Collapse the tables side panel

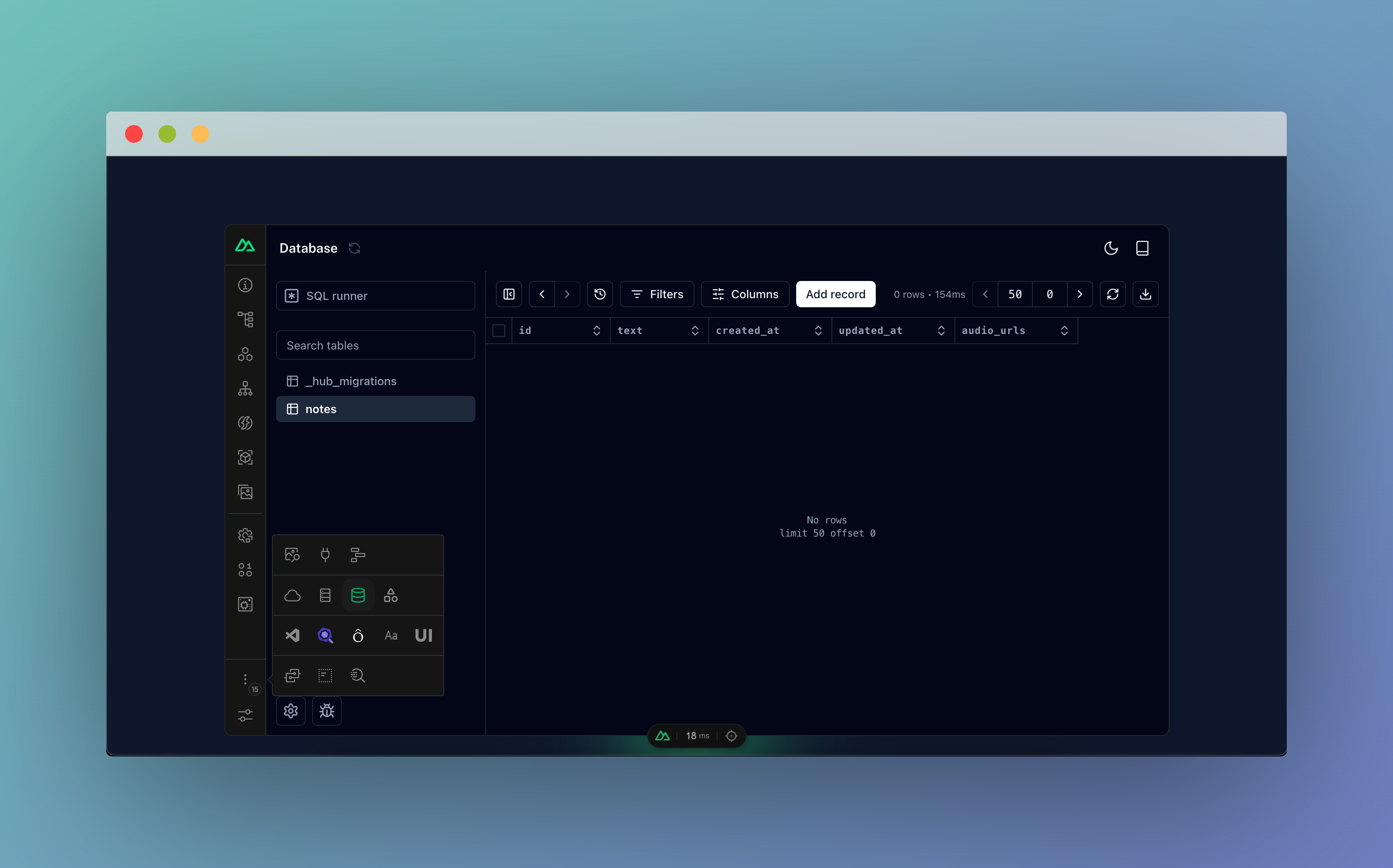(509, 295)
